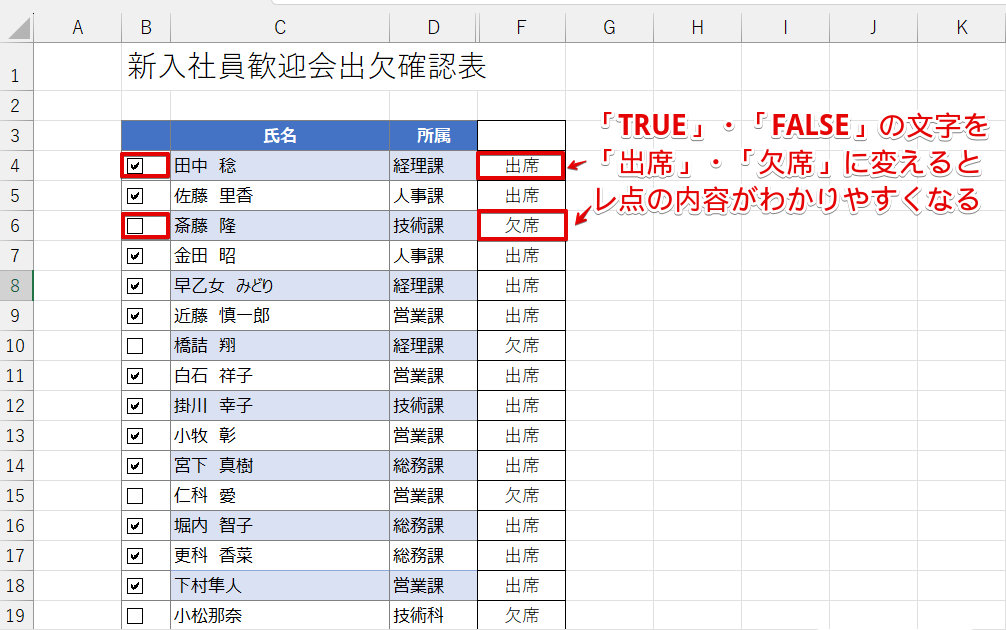
Task: Toggle the checkbox for 掛川 幸子
Action: (135, 405)
